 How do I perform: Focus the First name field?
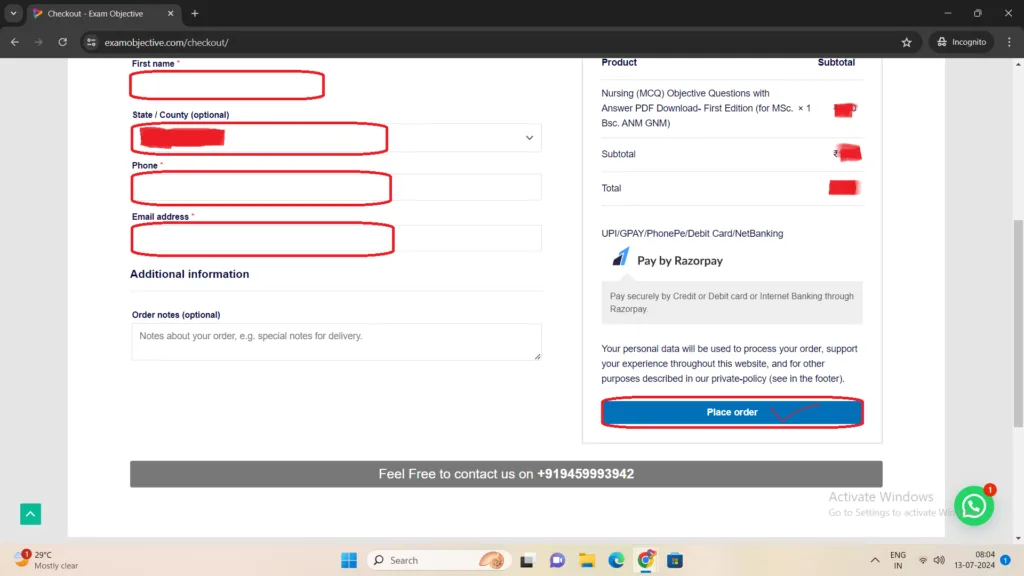click(x=227, y=86)
